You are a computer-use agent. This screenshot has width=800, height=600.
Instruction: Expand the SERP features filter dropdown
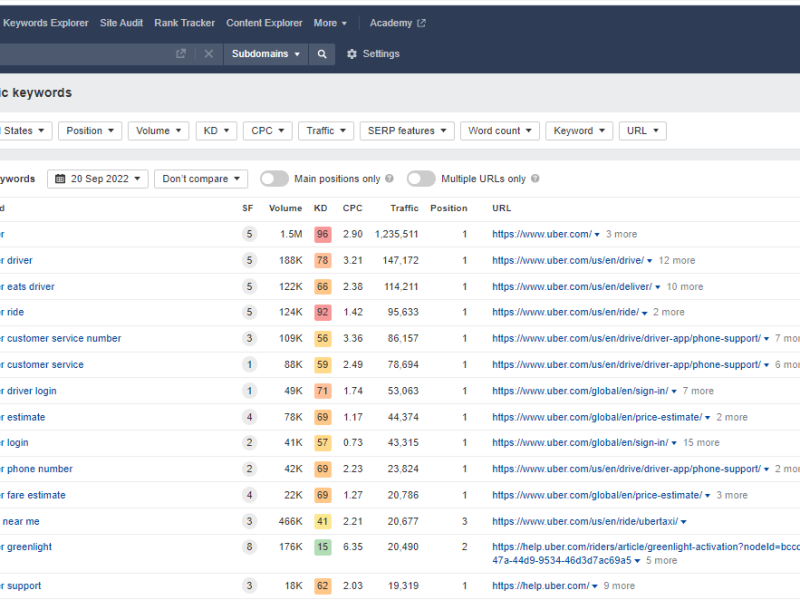pos(407,131)
